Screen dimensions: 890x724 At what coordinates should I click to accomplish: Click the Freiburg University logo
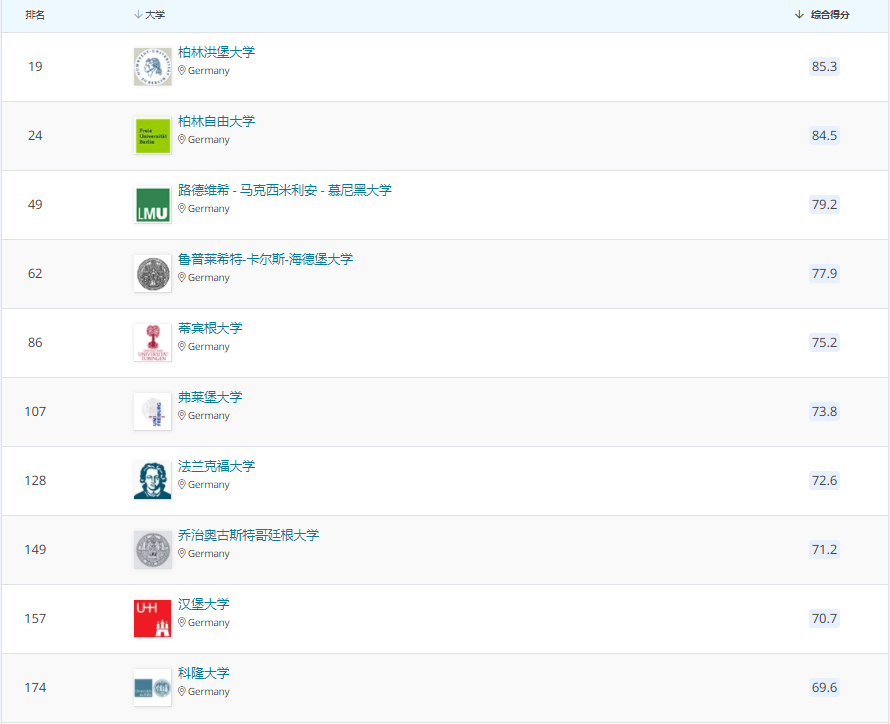152,412
